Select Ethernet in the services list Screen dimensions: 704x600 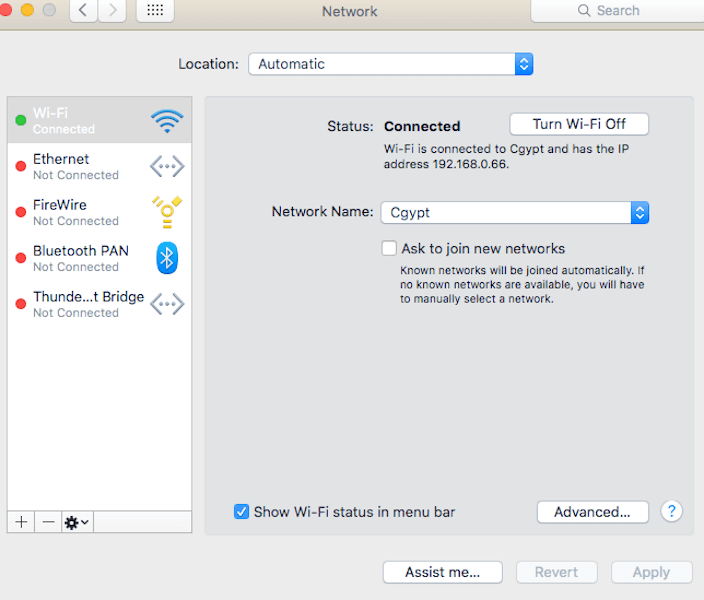point(76,166)
